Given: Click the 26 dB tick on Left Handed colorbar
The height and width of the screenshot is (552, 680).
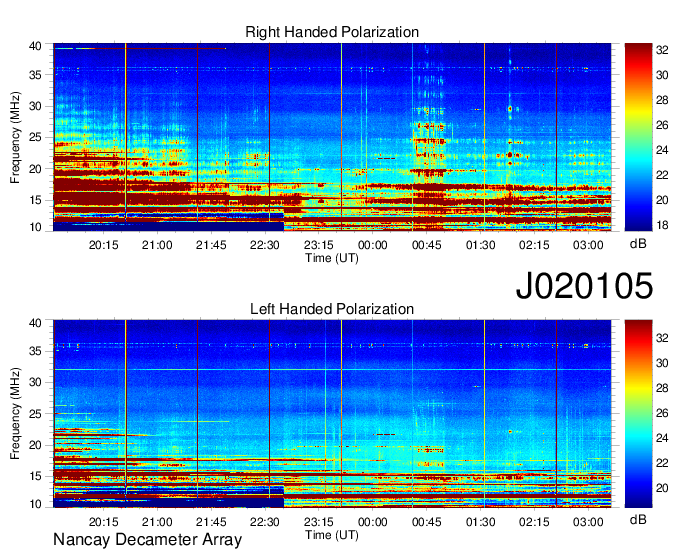Looking at the screenshot, I should click(x=662, y=413).
